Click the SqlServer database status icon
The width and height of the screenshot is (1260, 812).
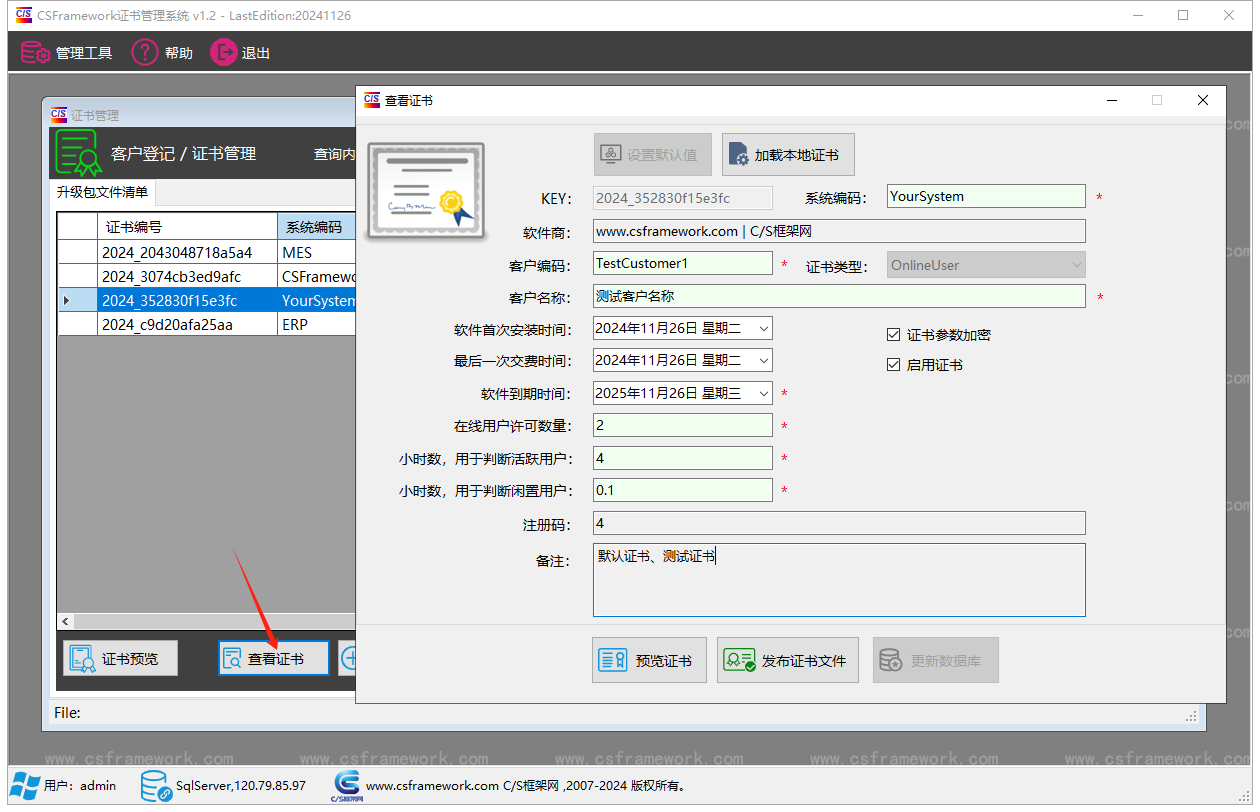(x=156, y=786)
